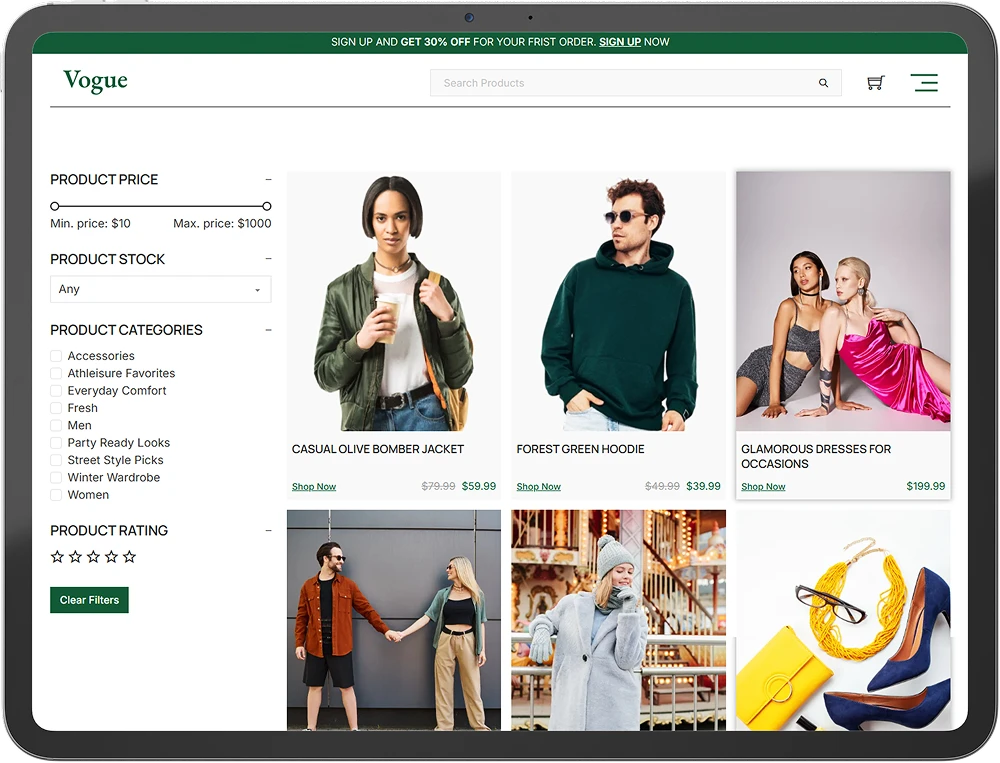This screenshot has width=1000, height=763.
Task: Shop Now for Glamorous Dresses
Action: pyautogui.click(x=763, y=487)
